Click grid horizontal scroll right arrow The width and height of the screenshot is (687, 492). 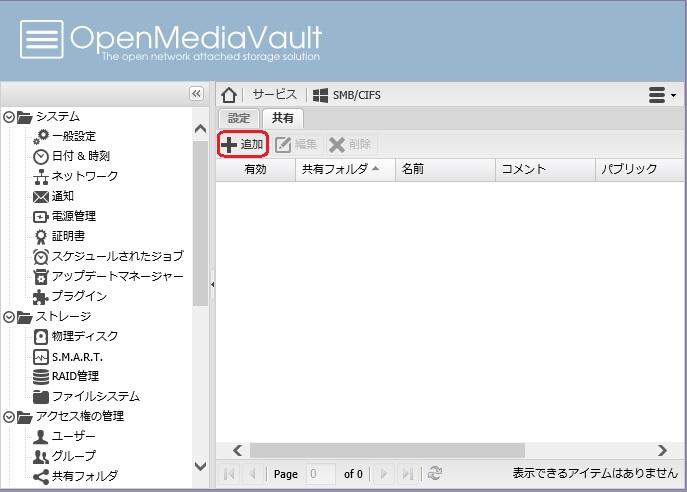pos(662,450)
